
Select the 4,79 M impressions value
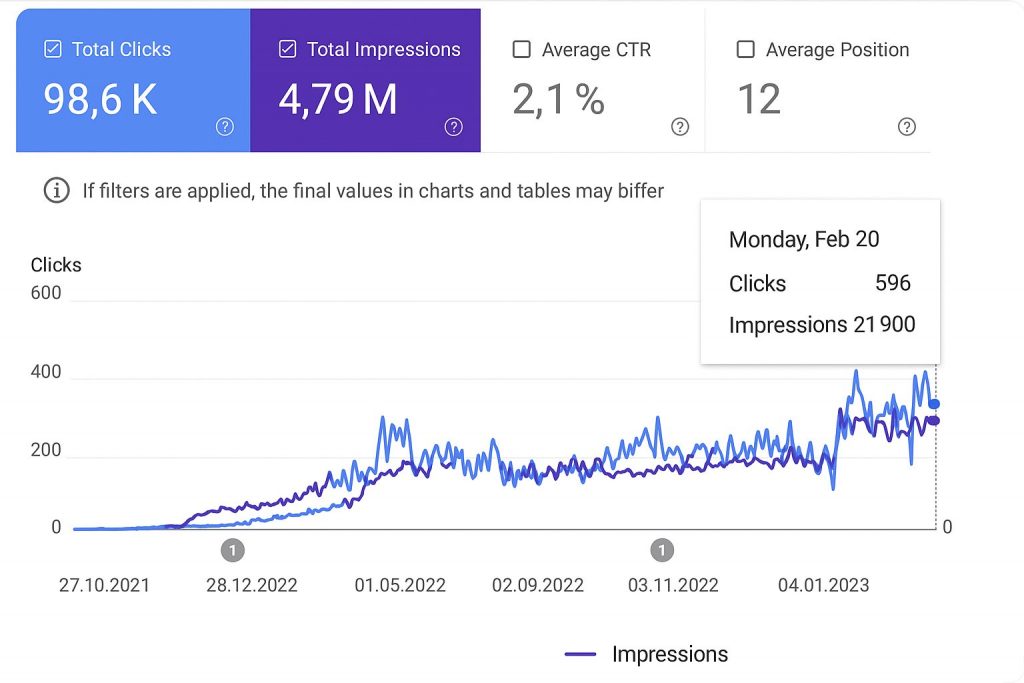point(337,99)
